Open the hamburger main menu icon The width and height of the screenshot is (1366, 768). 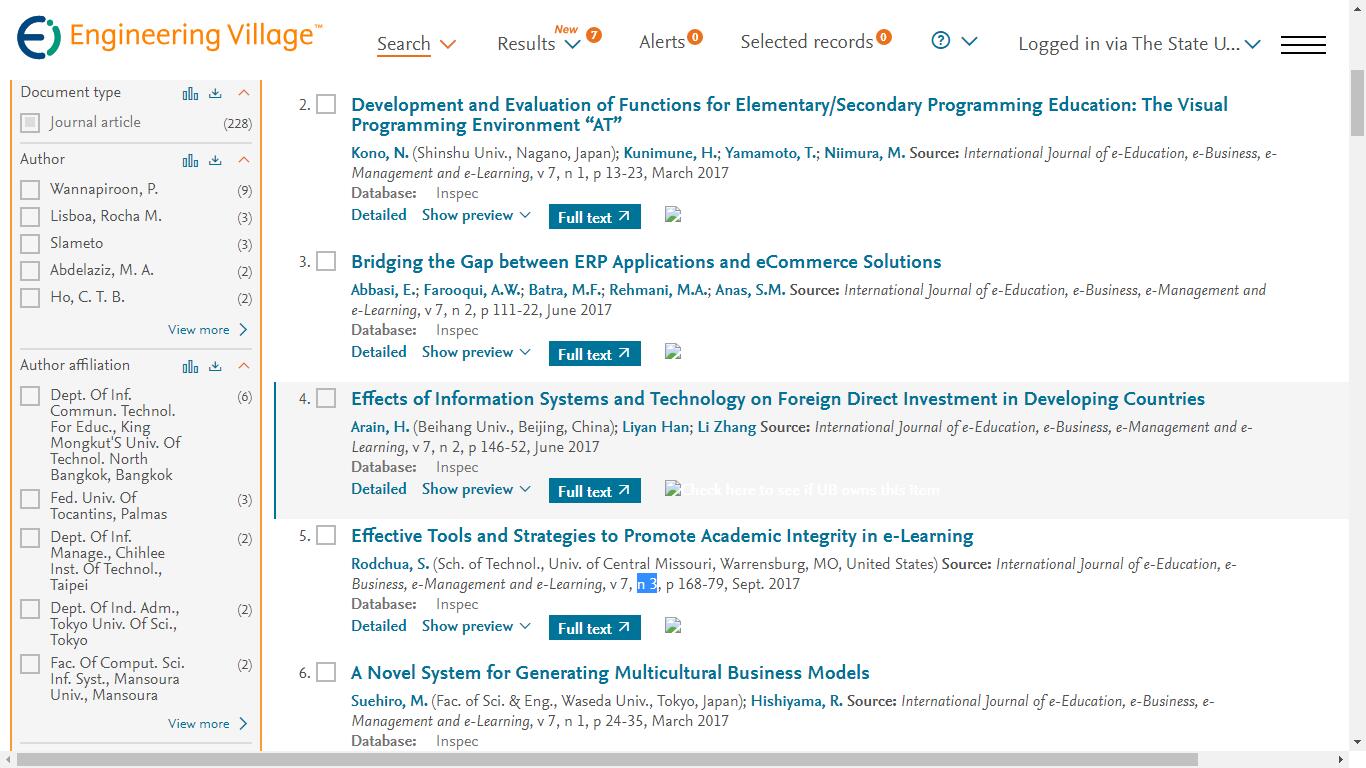1303,44
